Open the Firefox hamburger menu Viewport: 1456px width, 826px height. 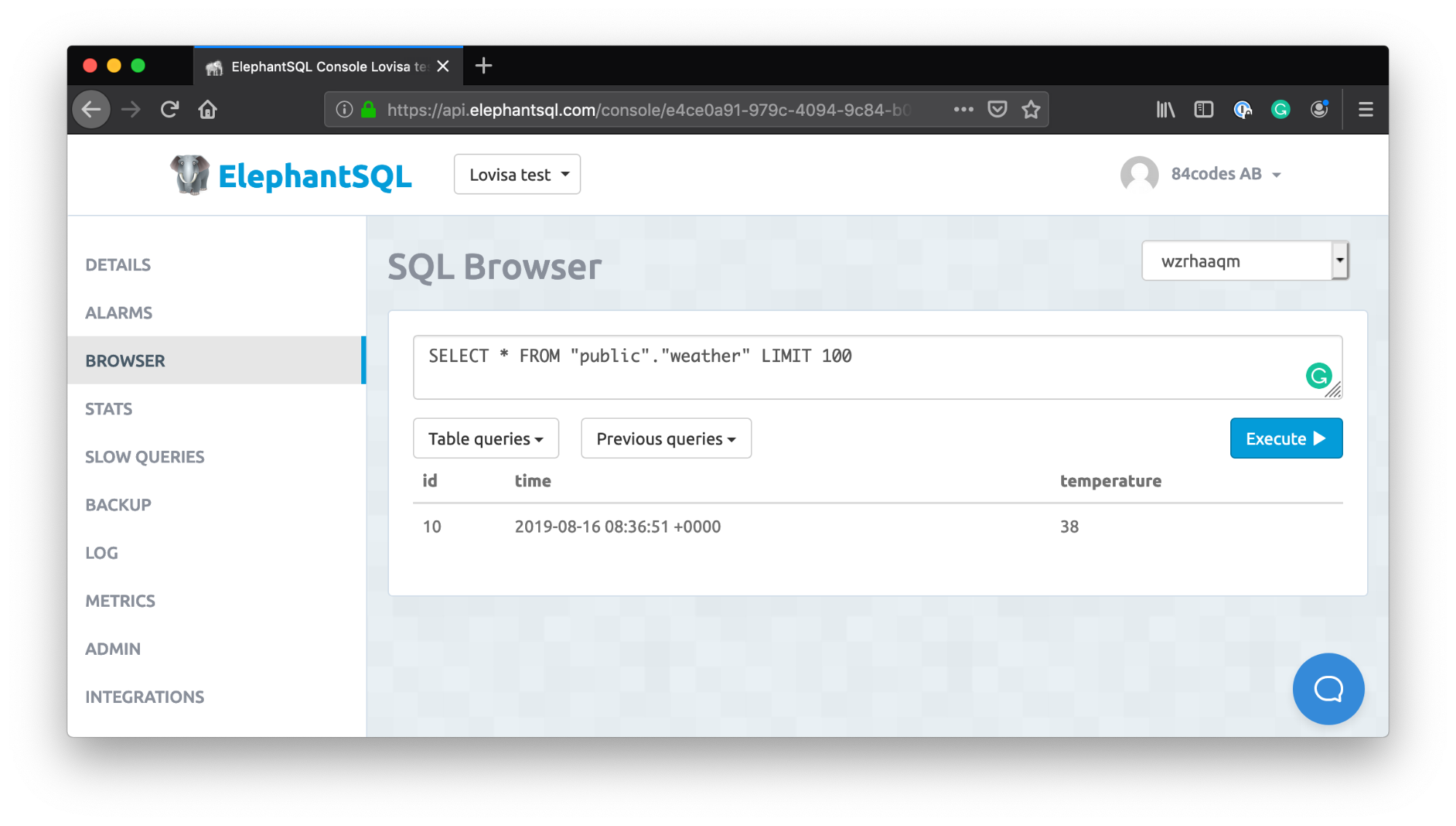pyautogui.click(x=1366, y=109)
